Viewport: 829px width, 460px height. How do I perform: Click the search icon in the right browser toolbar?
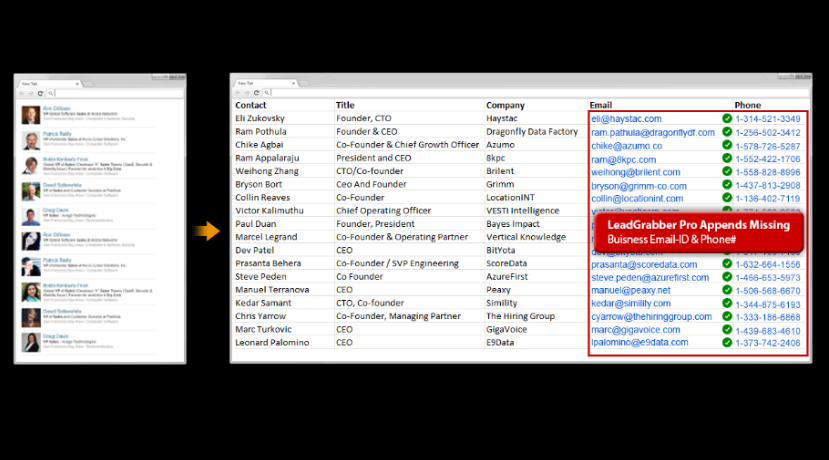pos(266,93)
